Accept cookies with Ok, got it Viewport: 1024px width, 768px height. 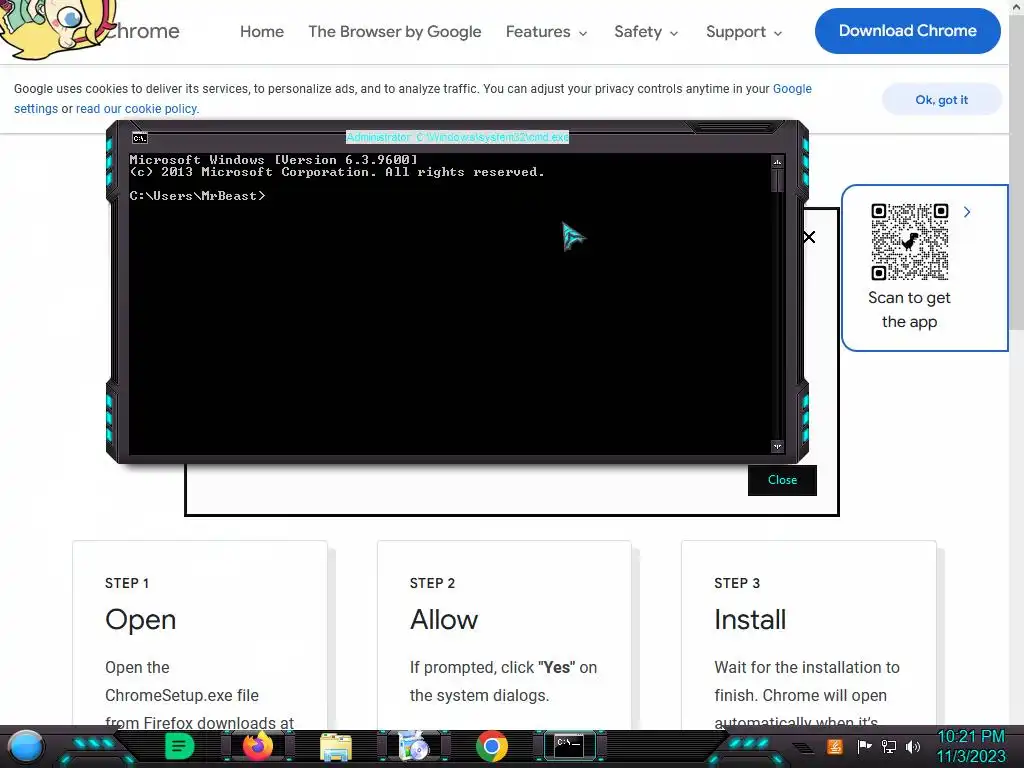coord(942,100)
